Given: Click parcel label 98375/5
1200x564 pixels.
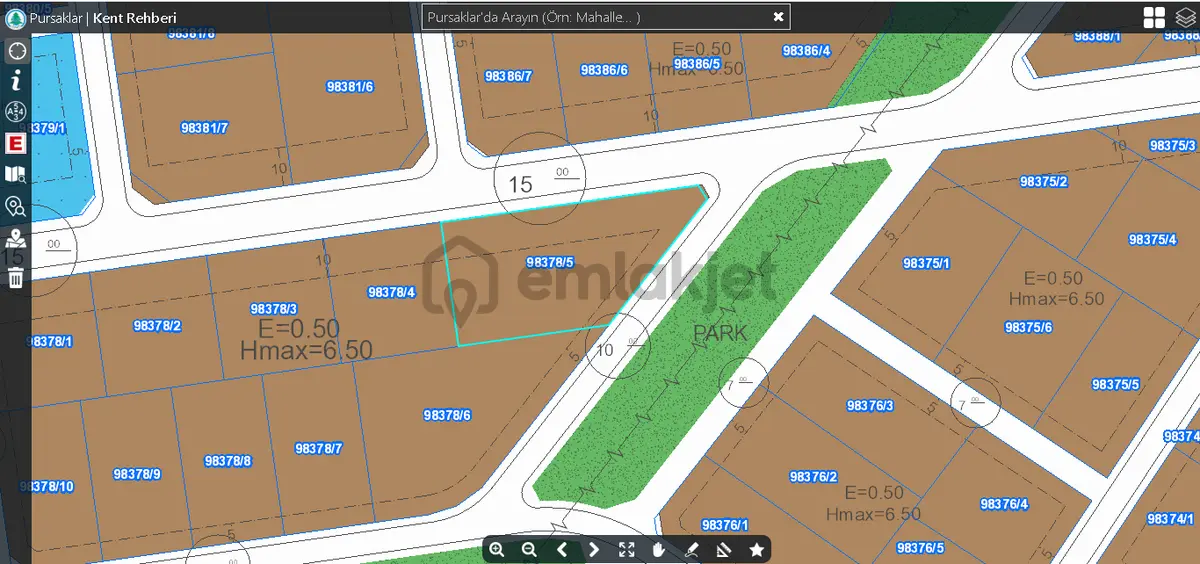Looking at the screenshot, I should (1116, 384).
